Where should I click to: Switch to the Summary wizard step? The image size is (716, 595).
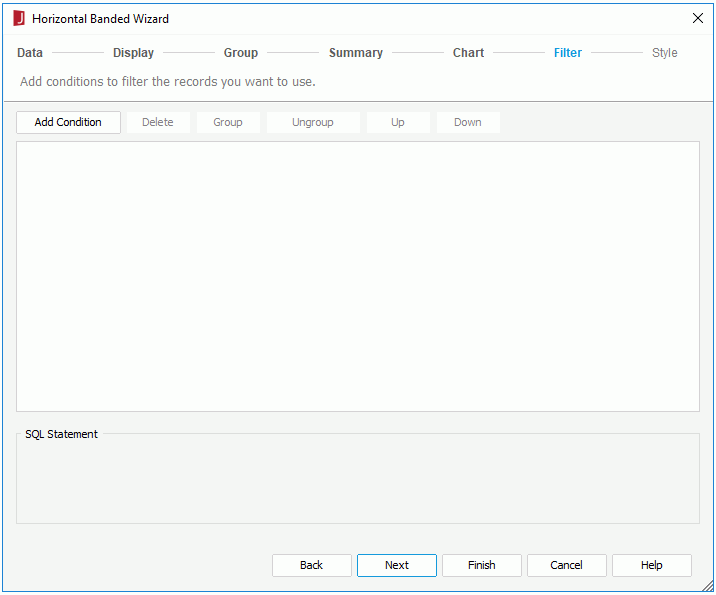coord(356,53)
